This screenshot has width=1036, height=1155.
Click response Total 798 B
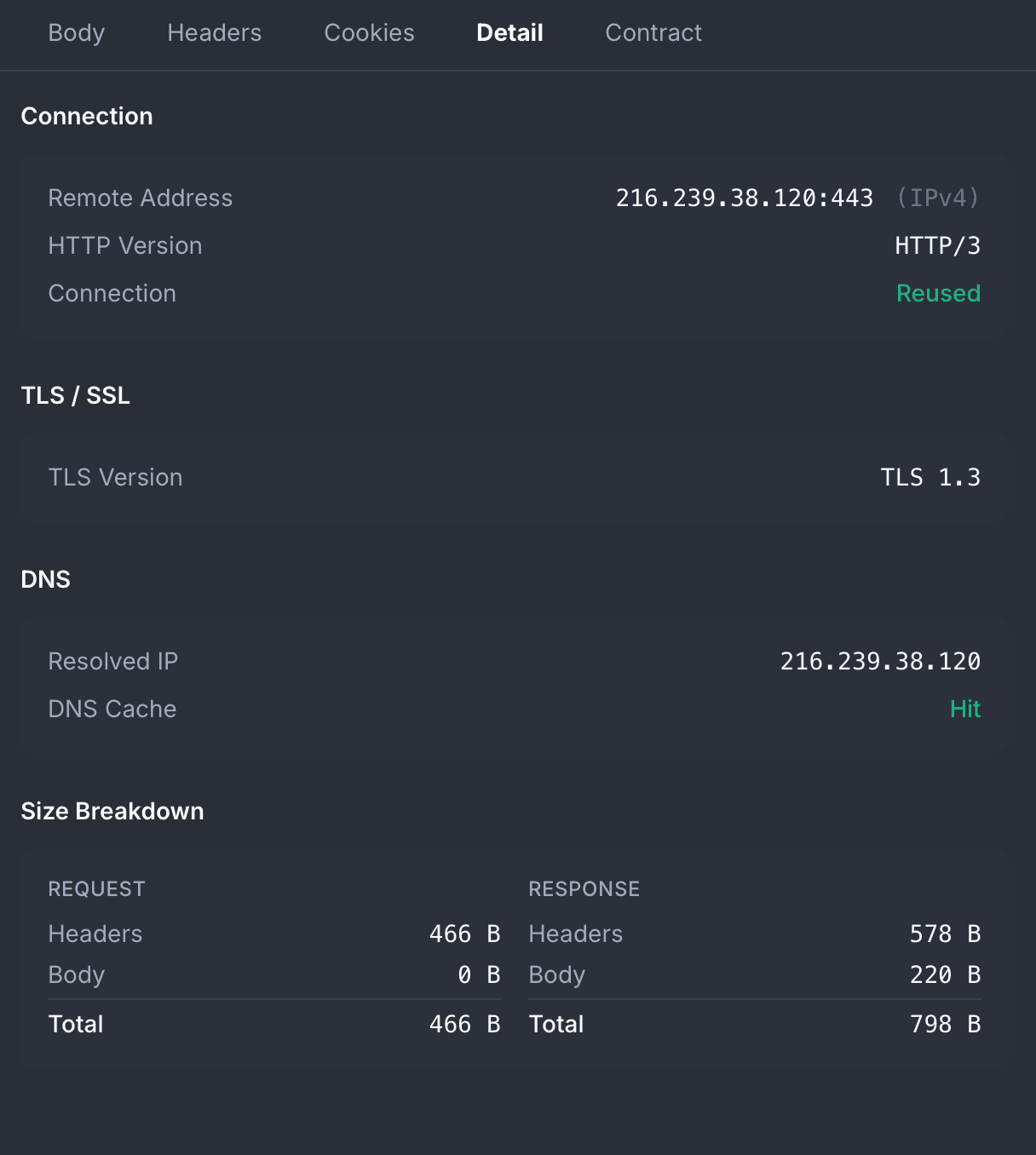point(945,1024)
